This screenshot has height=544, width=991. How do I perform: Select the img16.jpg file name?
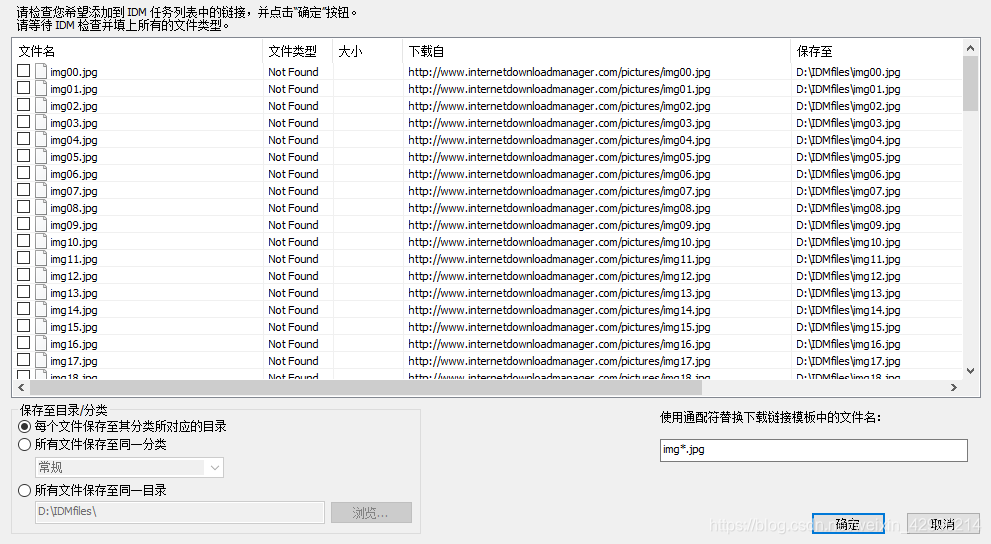(74, 344)
